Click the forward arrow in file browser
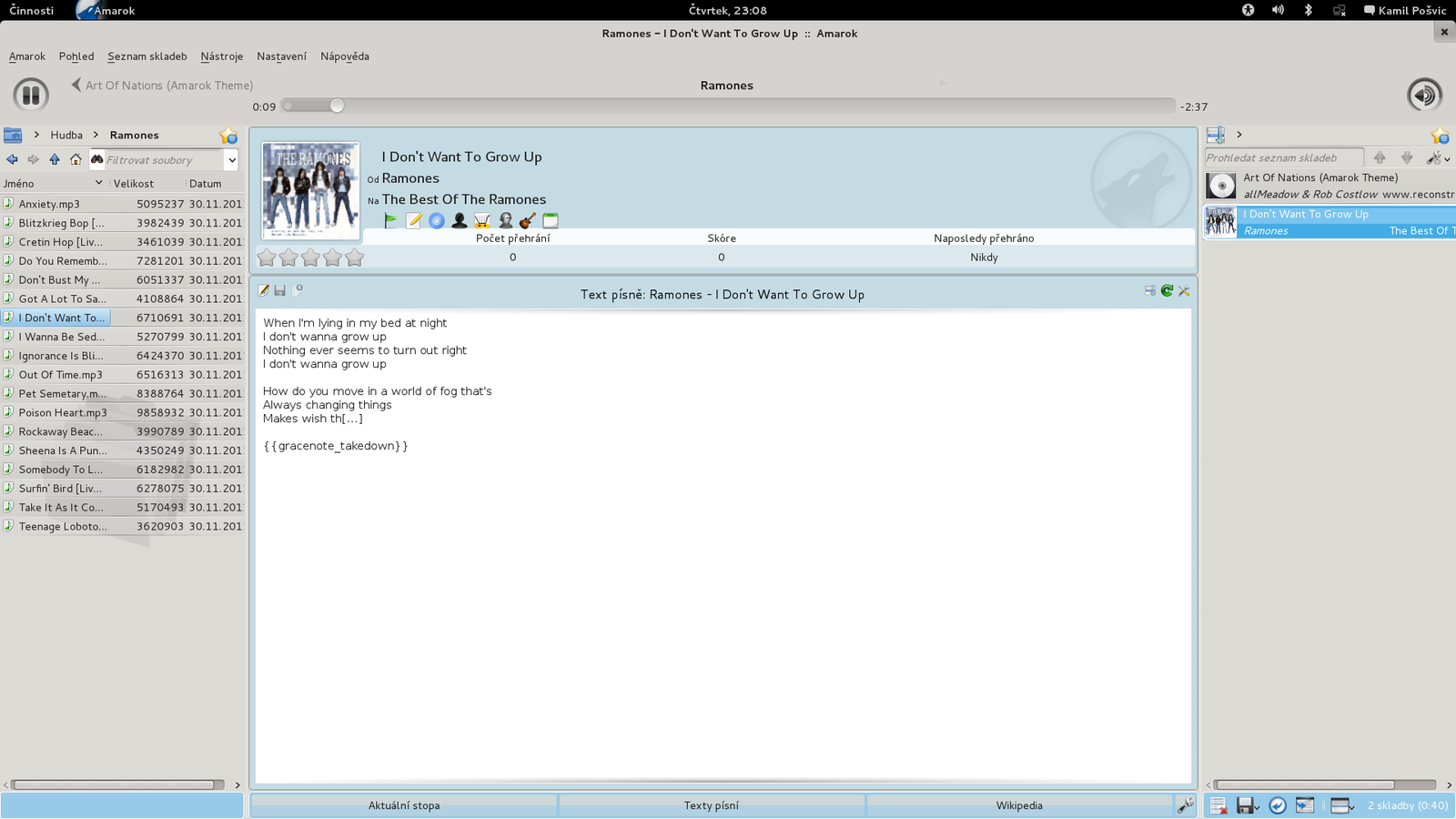Viewport: 1456px width, 819px height. [x=33, y=159]
